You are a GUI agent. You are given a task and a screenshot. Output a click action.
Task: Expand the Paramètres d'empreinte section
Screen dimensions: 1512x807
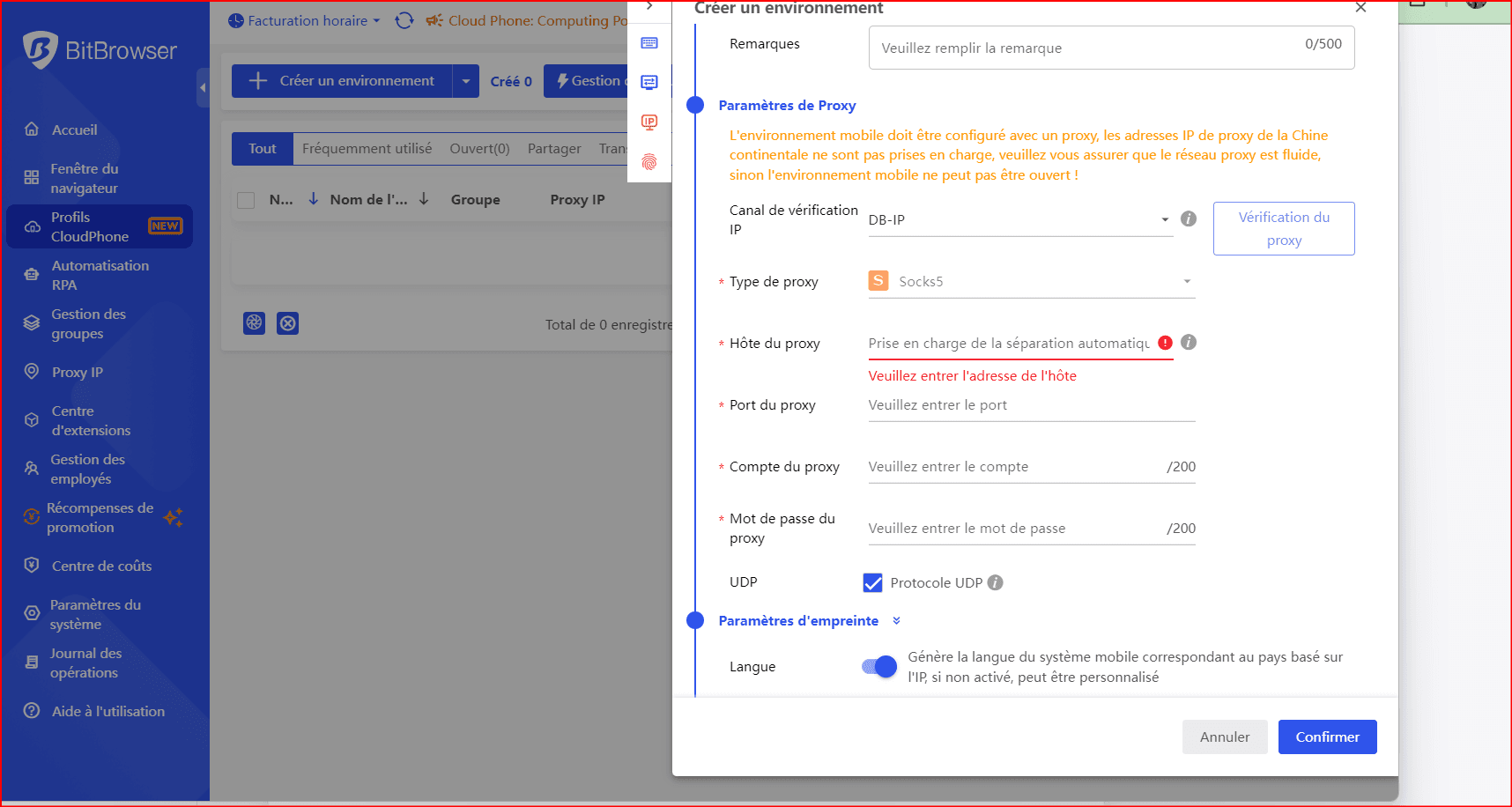[896, 621]
